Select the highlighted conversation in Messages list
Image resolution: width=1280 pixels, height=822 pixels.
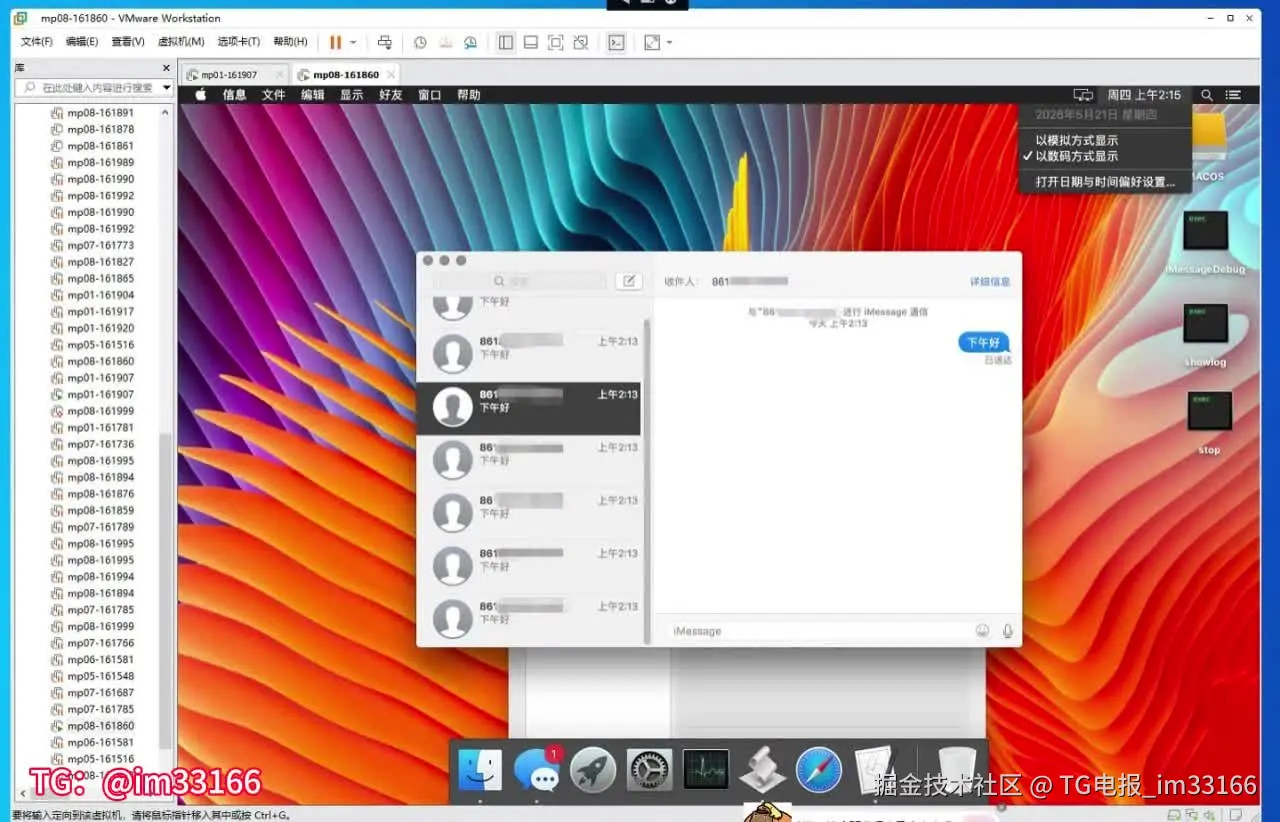click(x=528, y=408)
